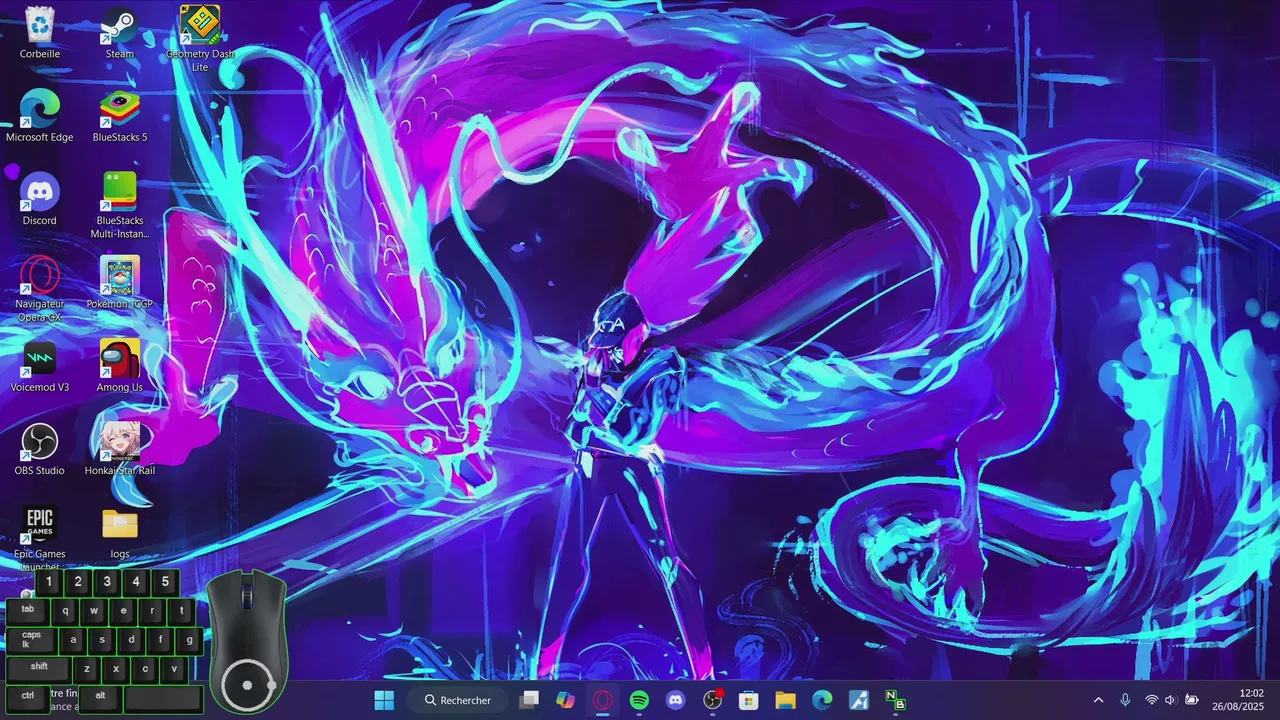Select the Voicemod V3 shortcut

pyautogui.click(x=40, y=366)
